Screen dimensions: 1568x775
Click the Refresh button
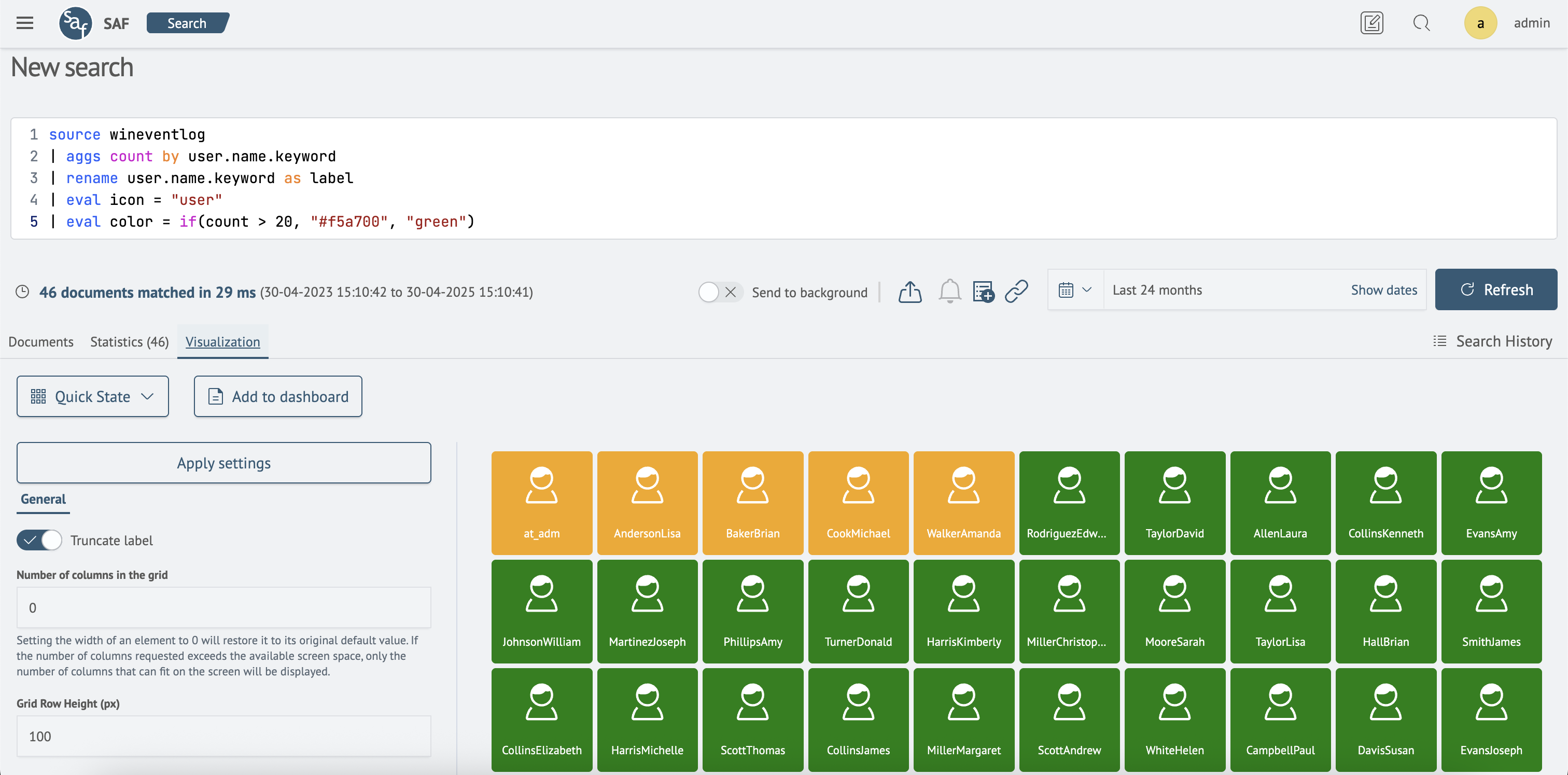point(1495,290)
